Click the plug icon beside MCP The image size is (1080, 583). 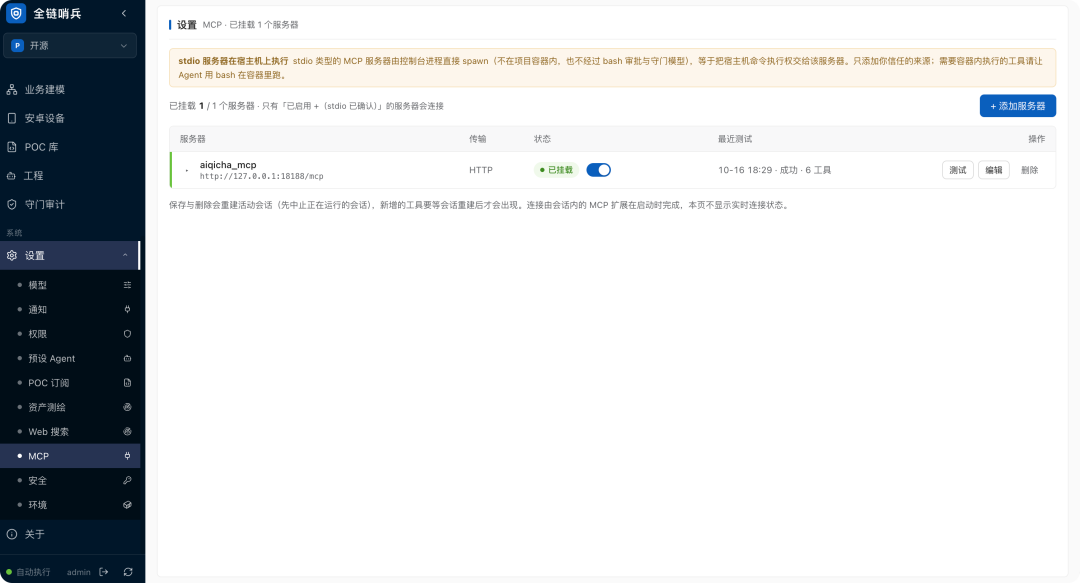(x=127, y=456)
